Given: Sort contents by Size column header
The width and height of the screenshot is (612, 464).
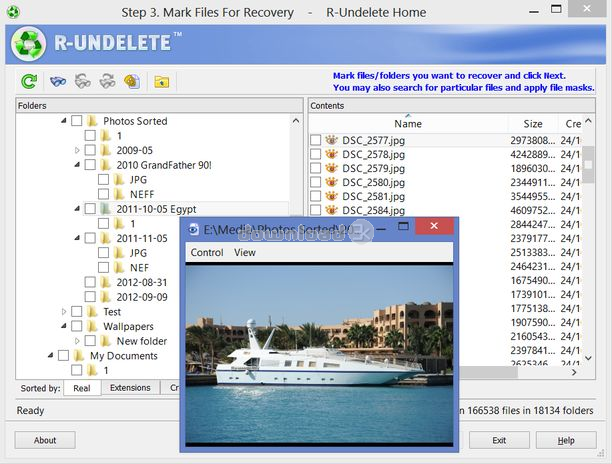Looking at the screenshot, I should 533,124.
